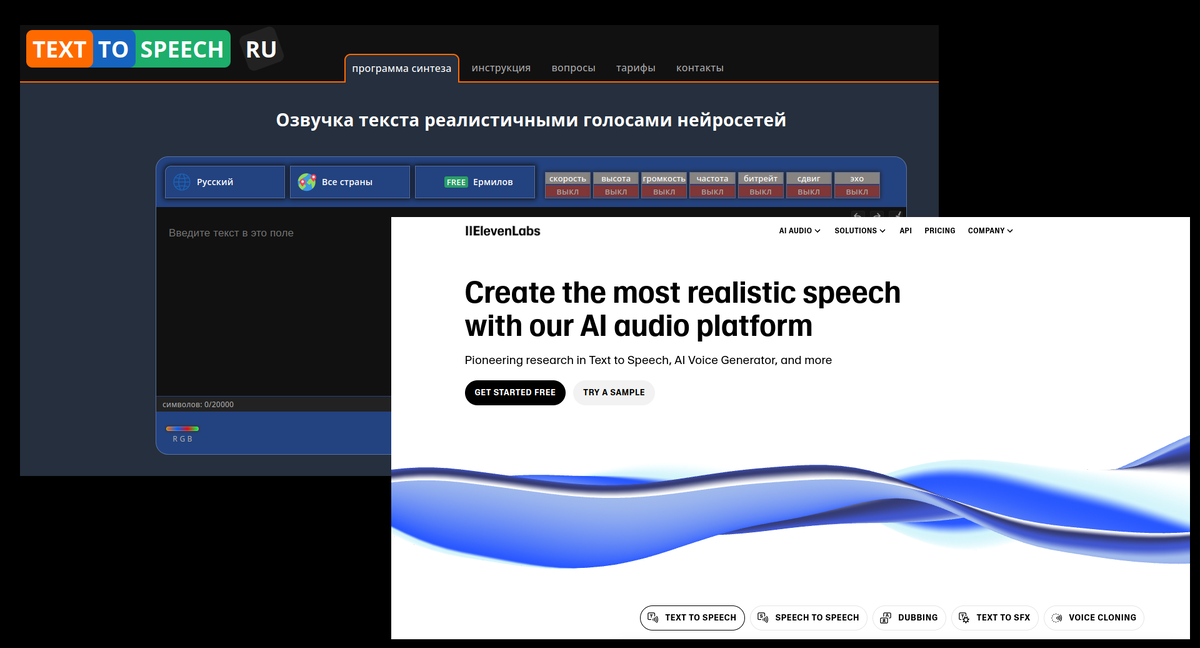1200x648 pixels.
Task: Toggle the эхо (echo) switch
Action: [857, 185]
